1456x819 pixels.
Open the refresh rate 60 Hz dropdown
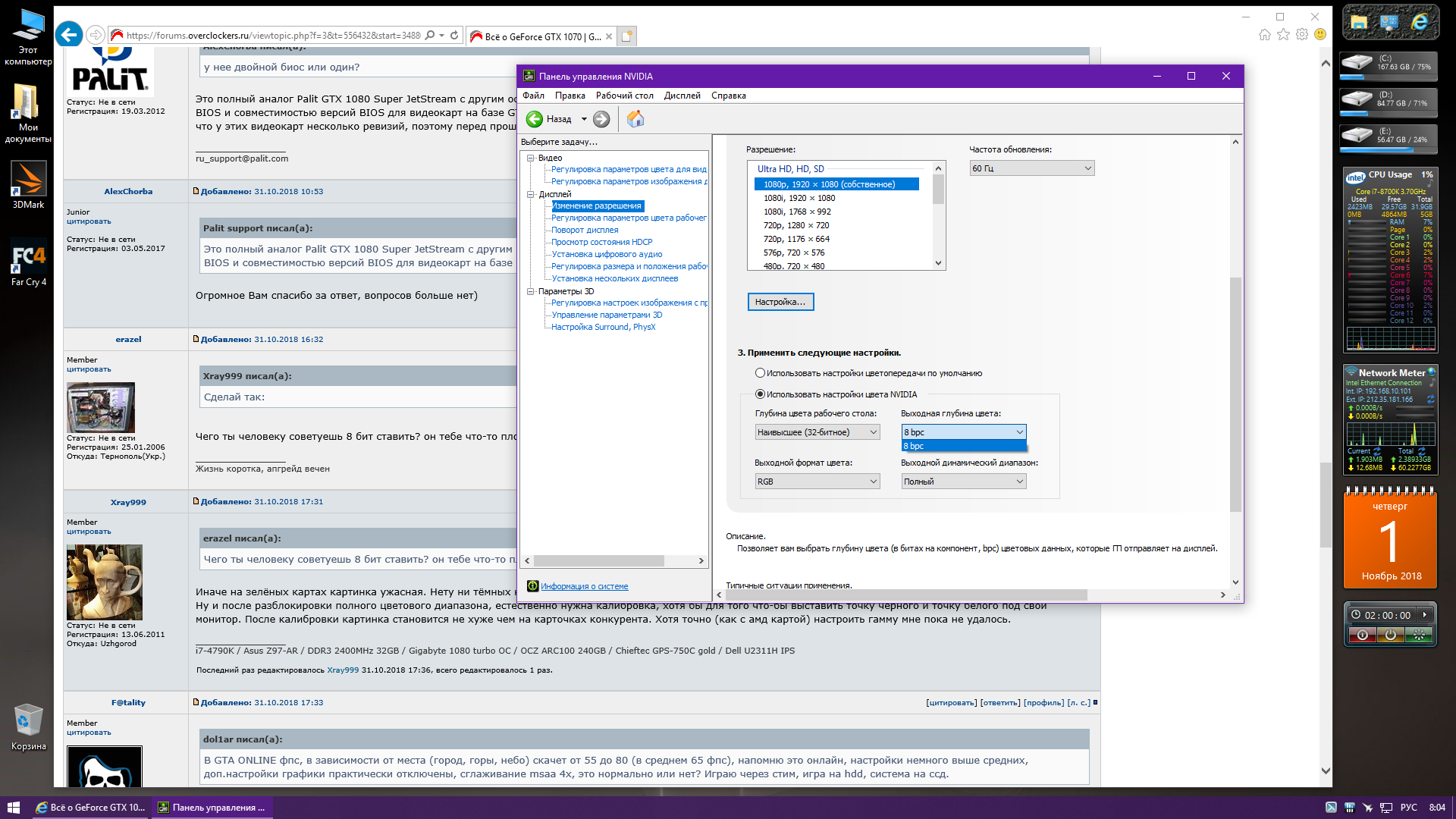[x=1031, y=168]
